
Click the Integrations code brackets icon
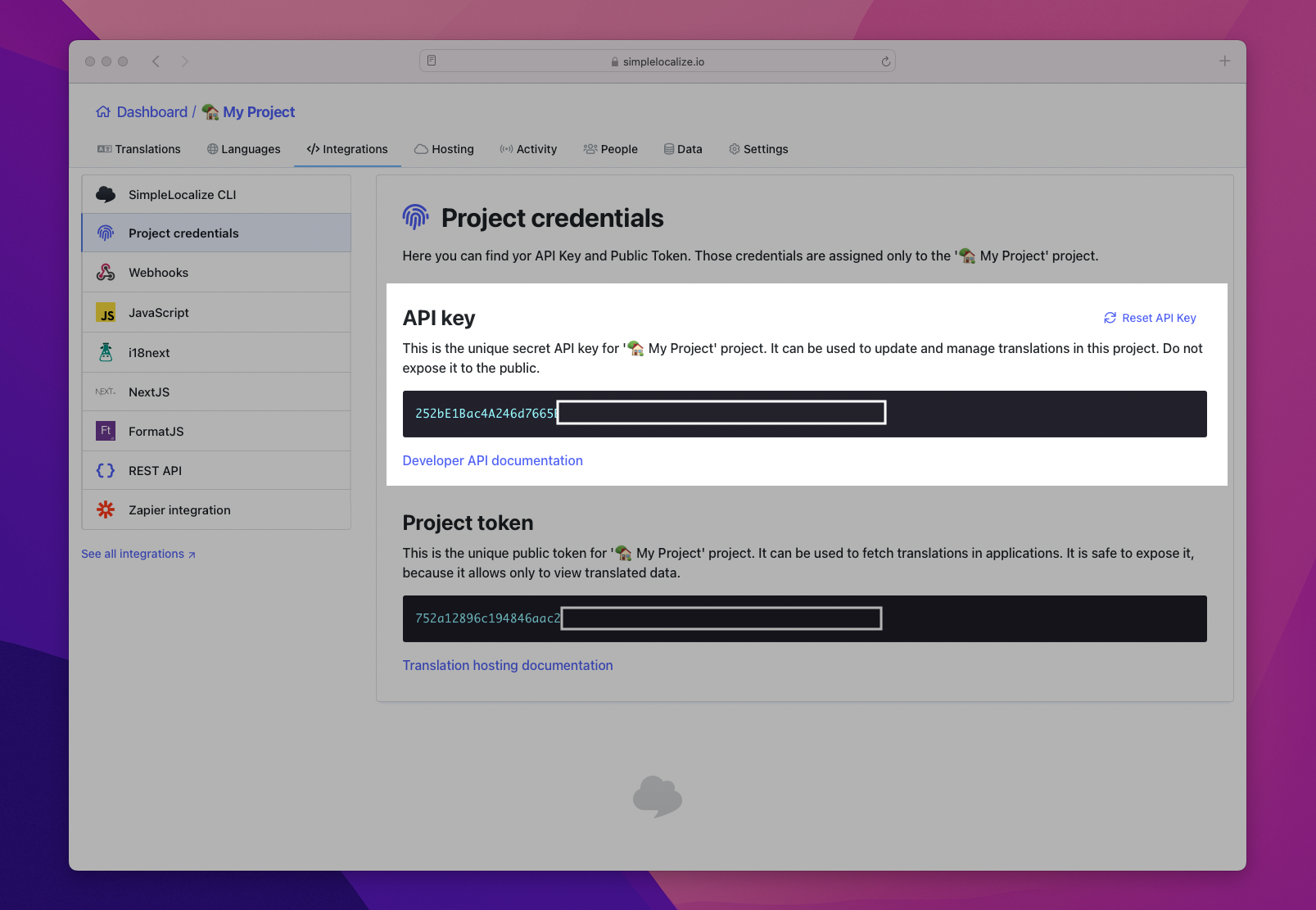pos(313,149)
